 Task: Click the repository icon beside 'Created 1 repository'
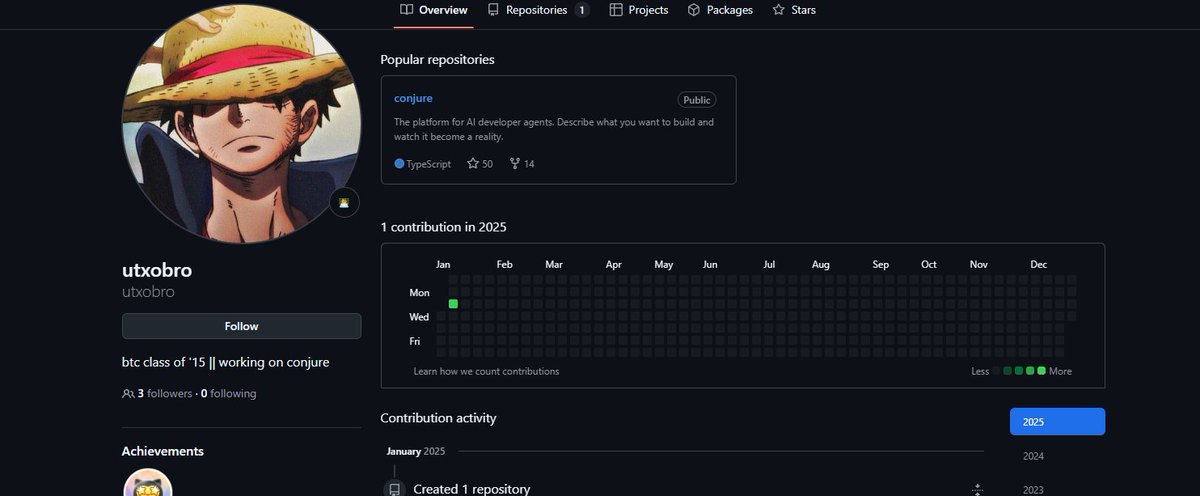394,489
